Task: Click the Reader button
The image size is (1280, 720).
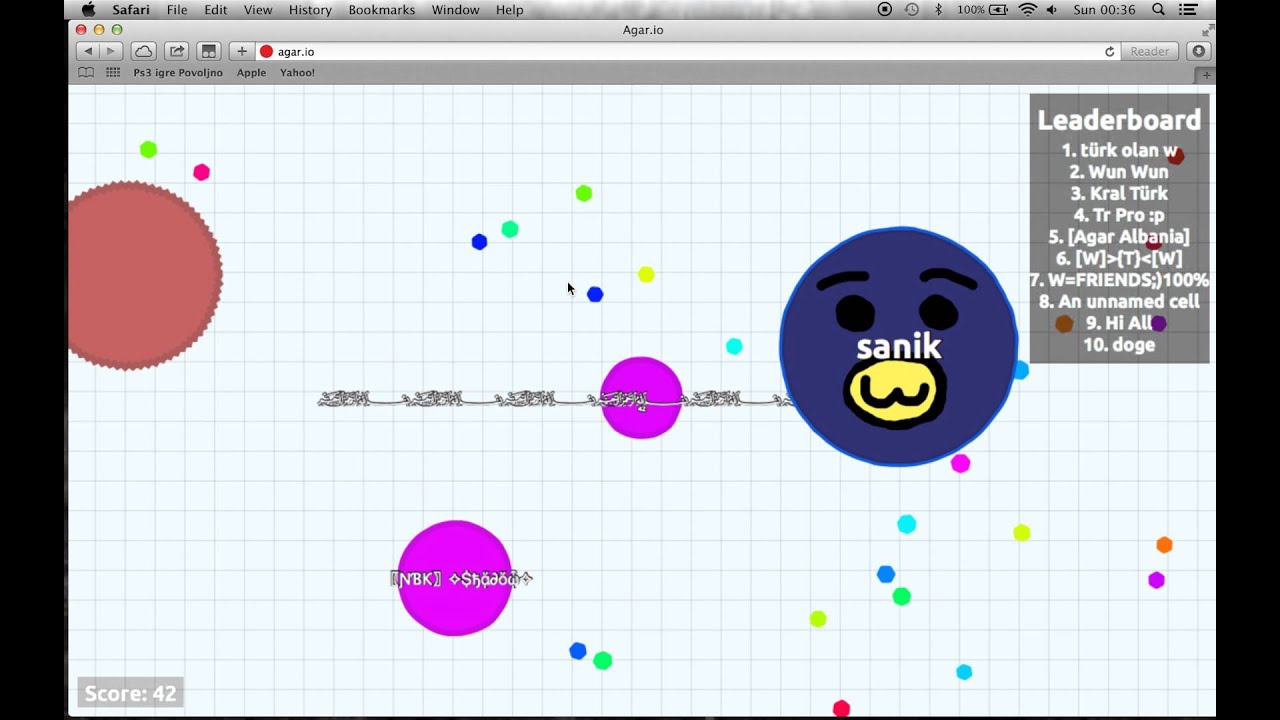Action: click(1149, 51)
